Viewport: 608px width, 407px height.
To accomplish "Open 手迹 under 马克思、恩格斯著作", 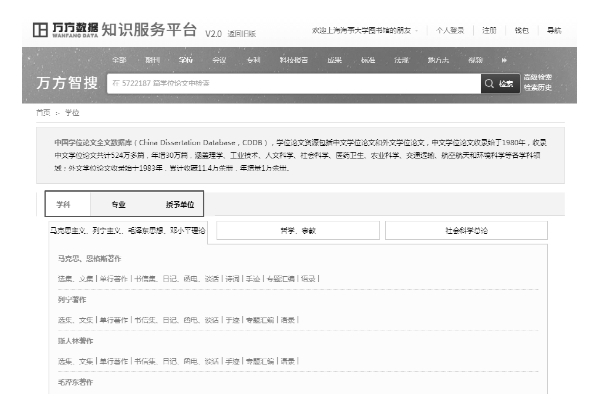I will tap(253, 279).
